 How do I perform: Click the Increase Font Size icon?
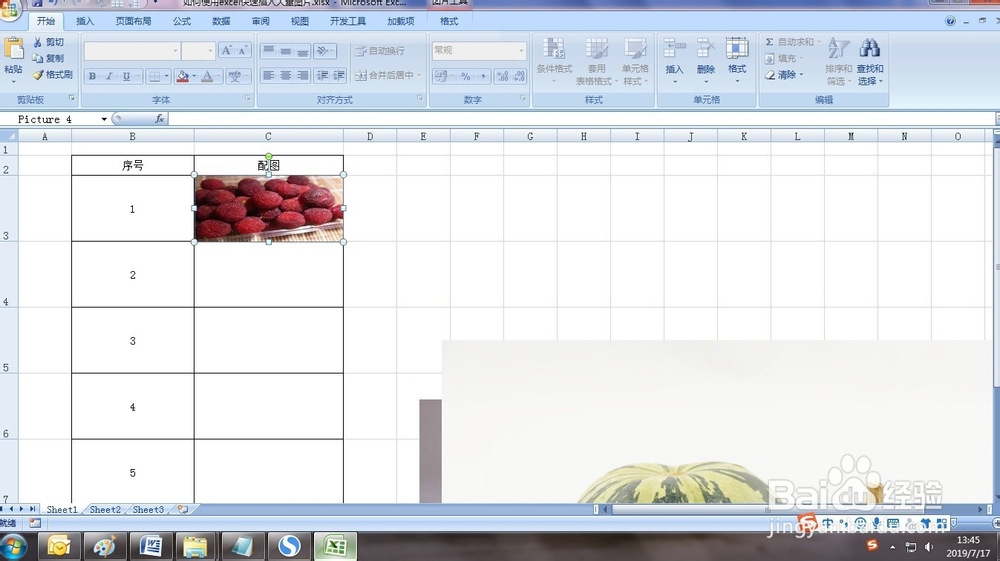(226, 50)
